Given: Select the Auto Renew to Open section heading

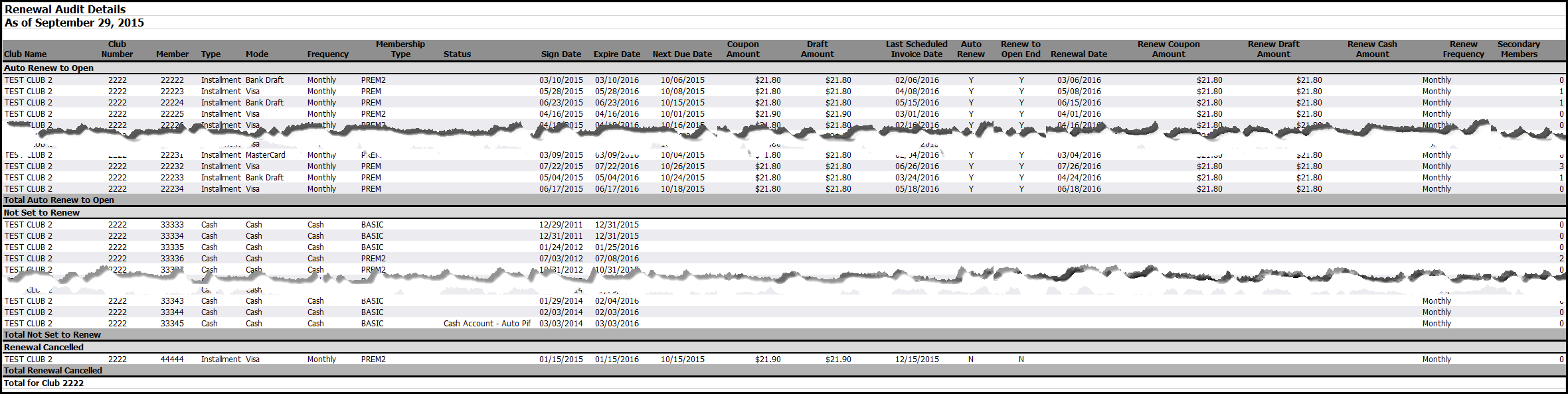Looking at the screenshot, I should tap(48, 68).
